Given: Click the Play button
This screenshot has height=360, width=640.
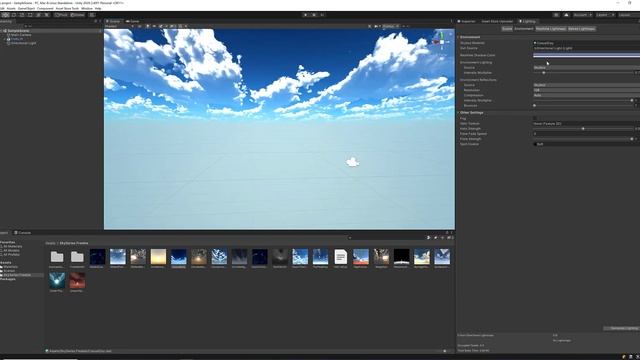Looking at the screenshot, I should point(305,15).
